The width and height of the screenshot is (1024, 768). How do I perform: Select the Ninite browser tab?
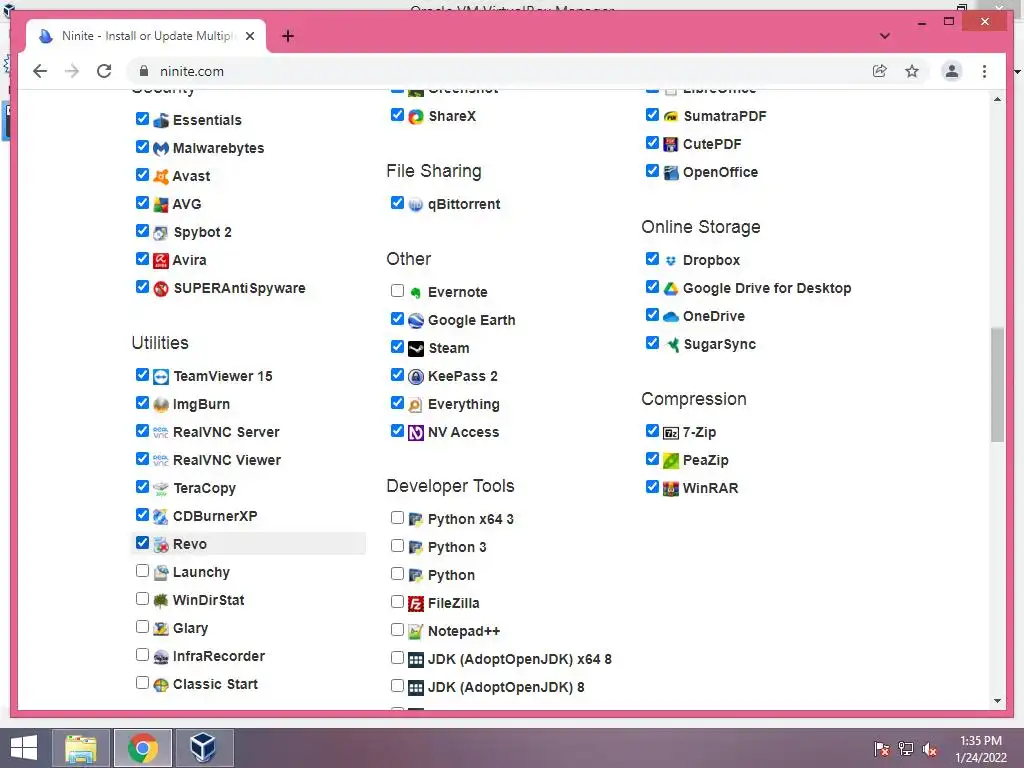pyautogui.click(x=147, y=36)
